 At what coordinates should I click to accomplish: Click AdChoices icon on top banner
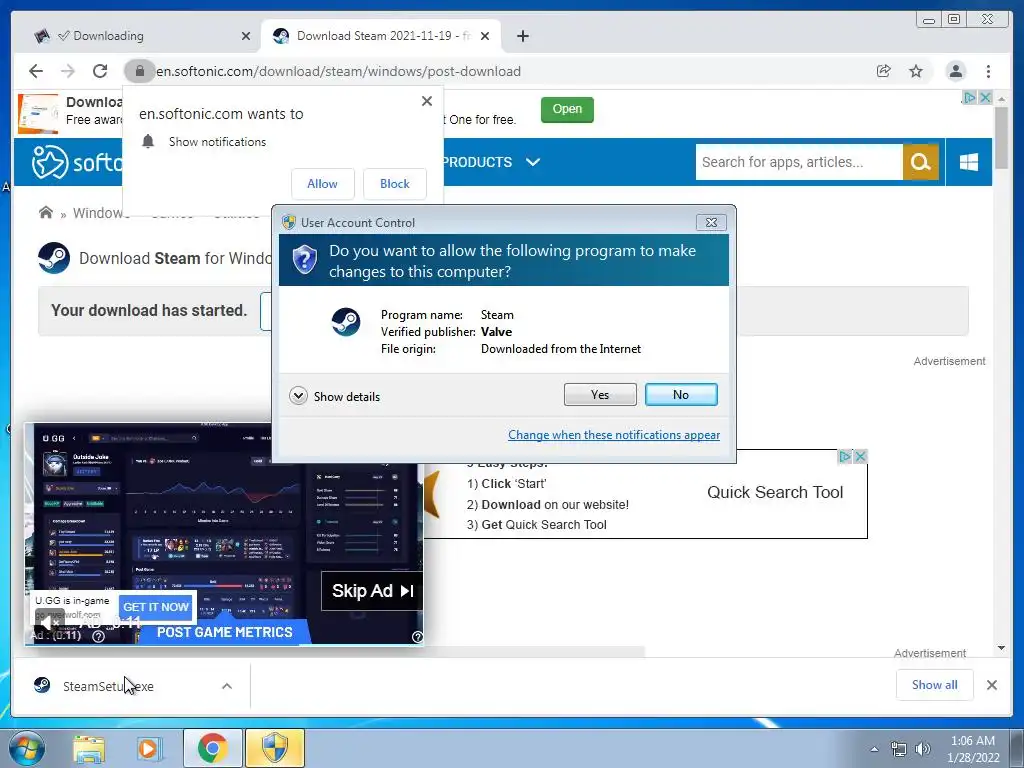point(969,97)
